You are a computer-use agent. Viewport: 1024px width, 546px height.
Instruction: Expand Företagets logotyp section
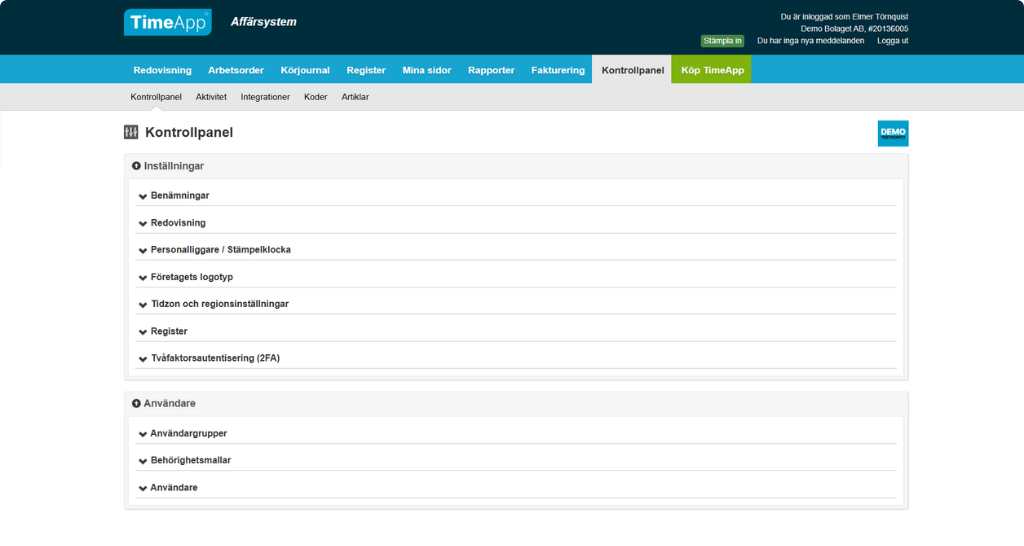pos(191,277)
